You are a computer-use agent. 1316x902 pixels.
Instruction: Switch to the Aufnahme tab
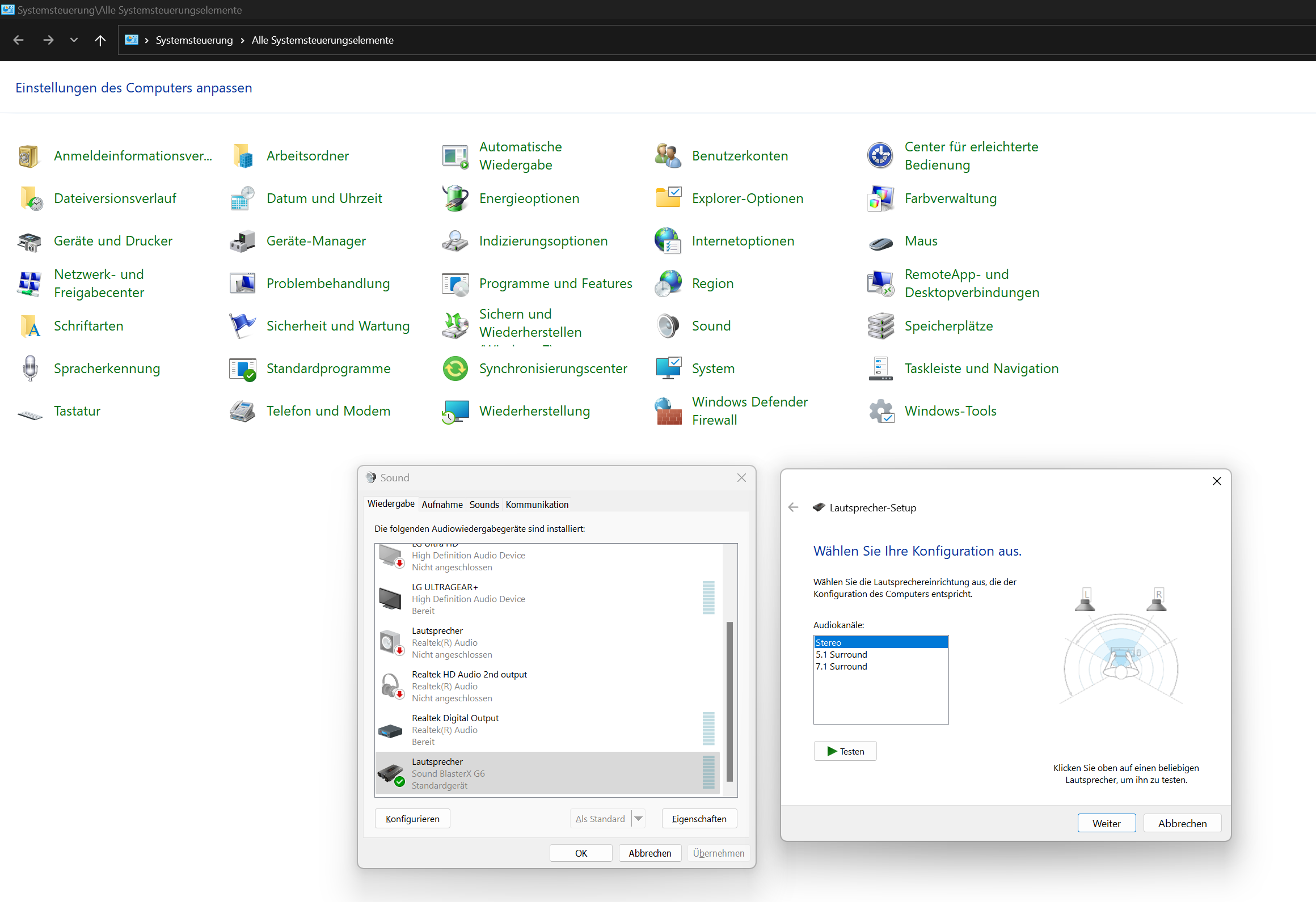pos(442,505)
